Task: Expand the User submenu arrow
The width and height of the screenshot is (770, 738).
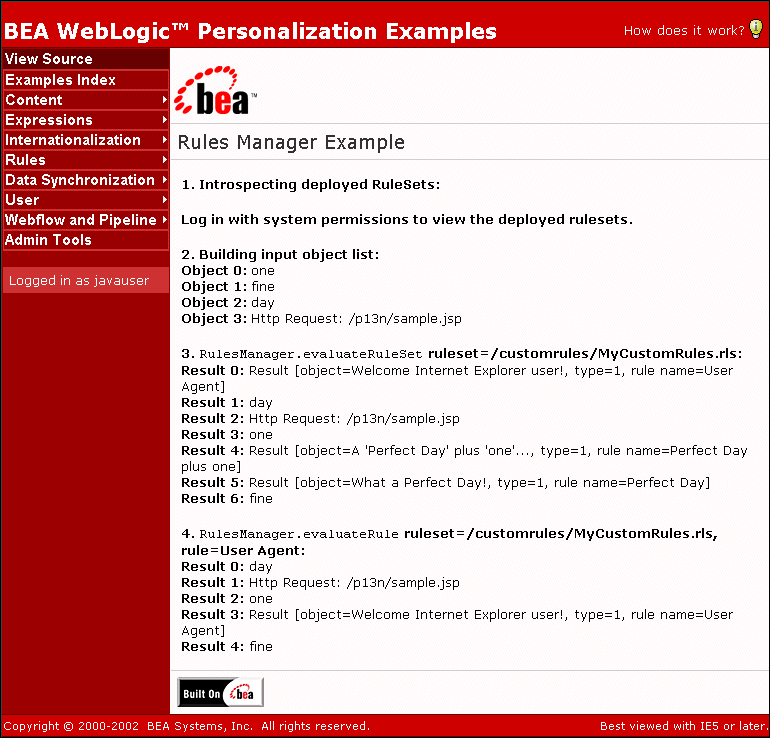Action: pyautogui.click(x=165, y=200)
